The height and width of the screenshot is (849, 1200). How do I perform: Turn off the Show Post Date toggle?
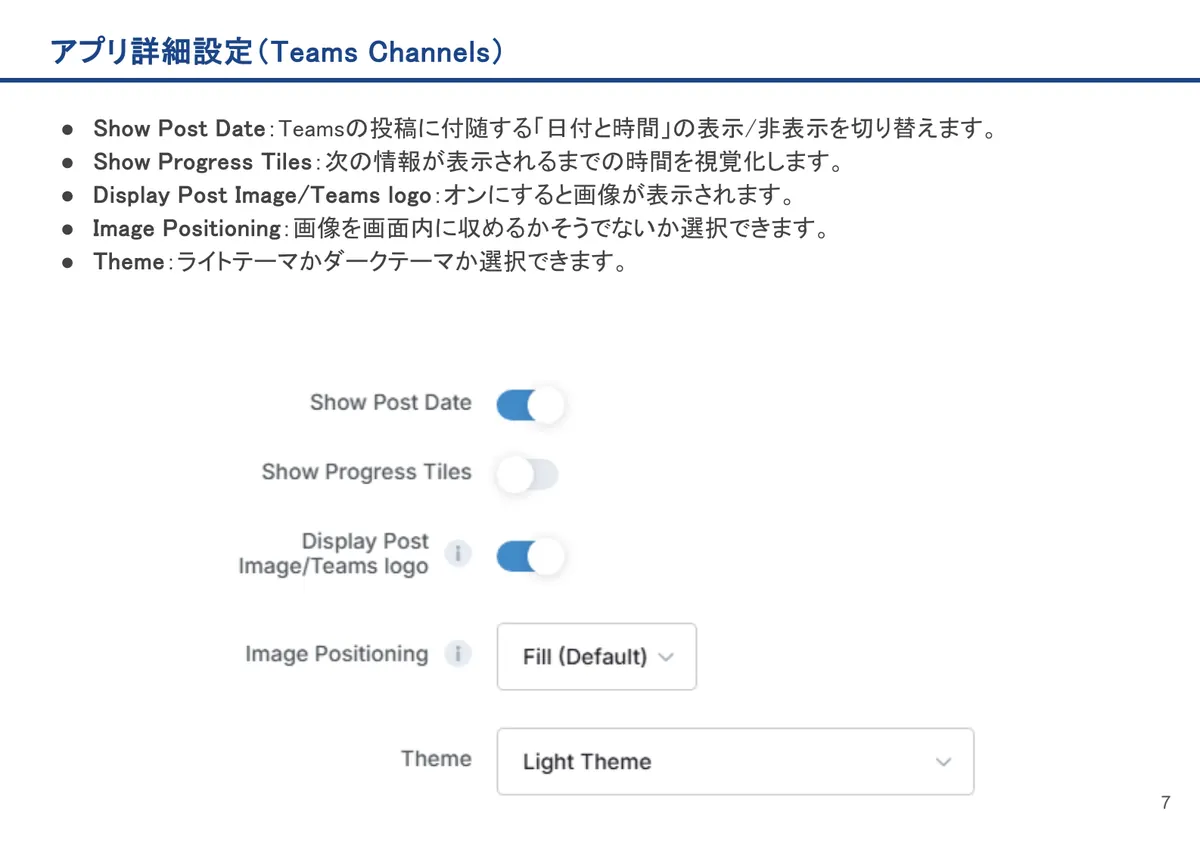[530, 405]
